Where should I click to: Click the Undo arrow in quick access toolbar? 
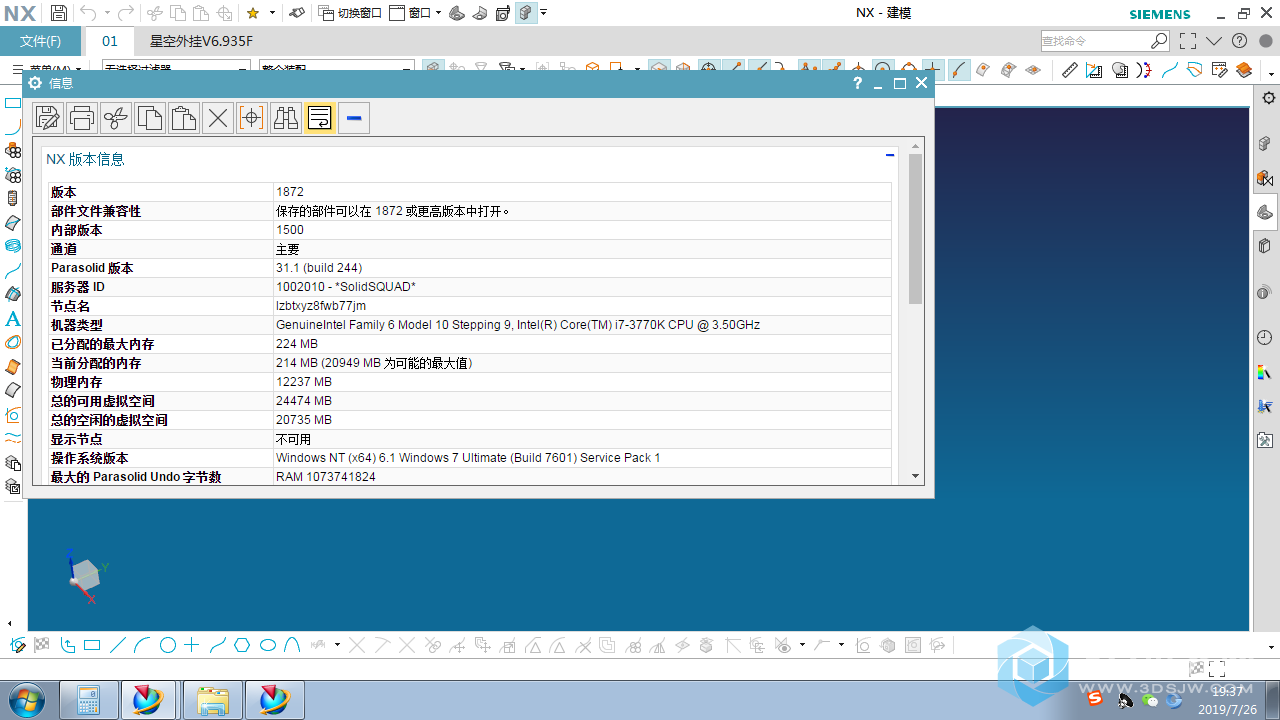(88, 13)
